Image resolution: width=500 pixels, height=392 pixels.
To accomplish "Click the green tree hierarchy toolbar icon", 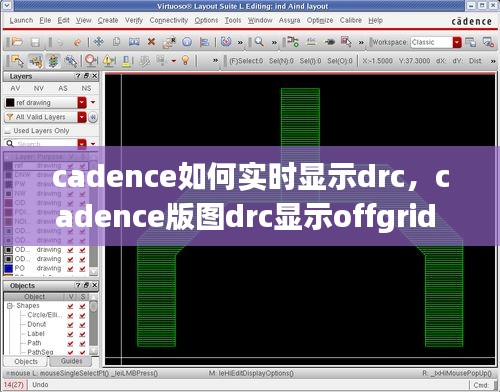I will 53,61.
